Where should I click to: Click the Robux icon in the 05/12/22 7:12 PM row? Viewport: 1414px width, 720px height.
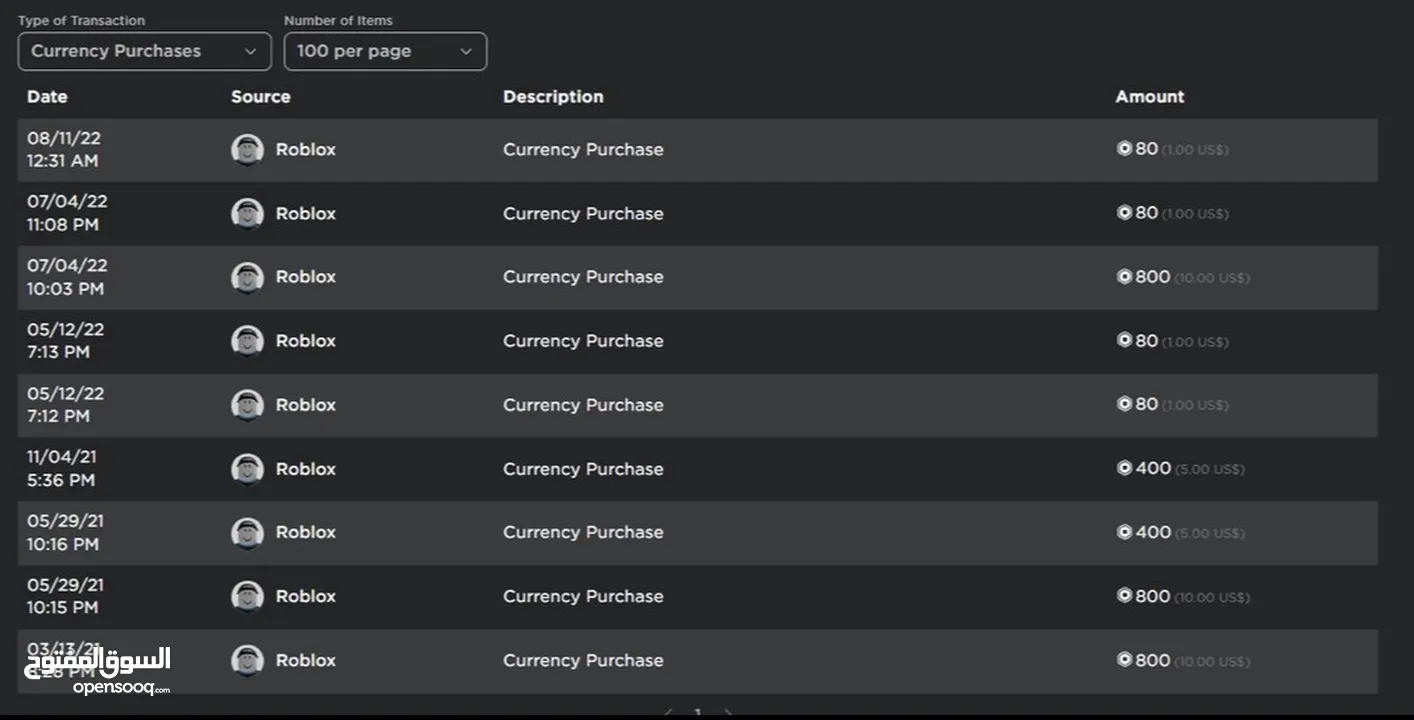coord(1124,404)
